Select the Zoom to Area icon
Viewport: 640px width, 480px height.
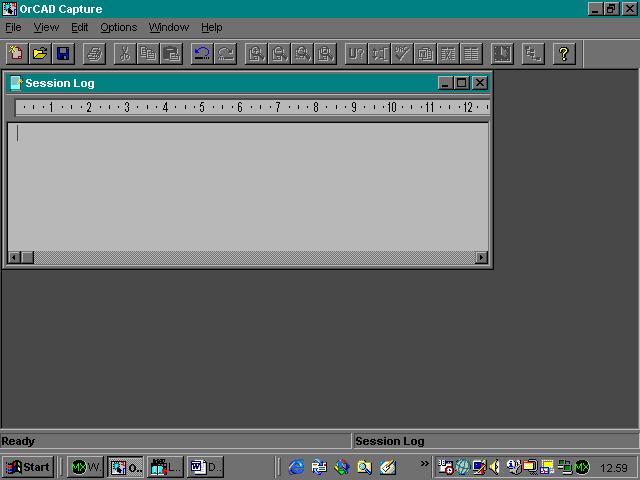[302, 53]
